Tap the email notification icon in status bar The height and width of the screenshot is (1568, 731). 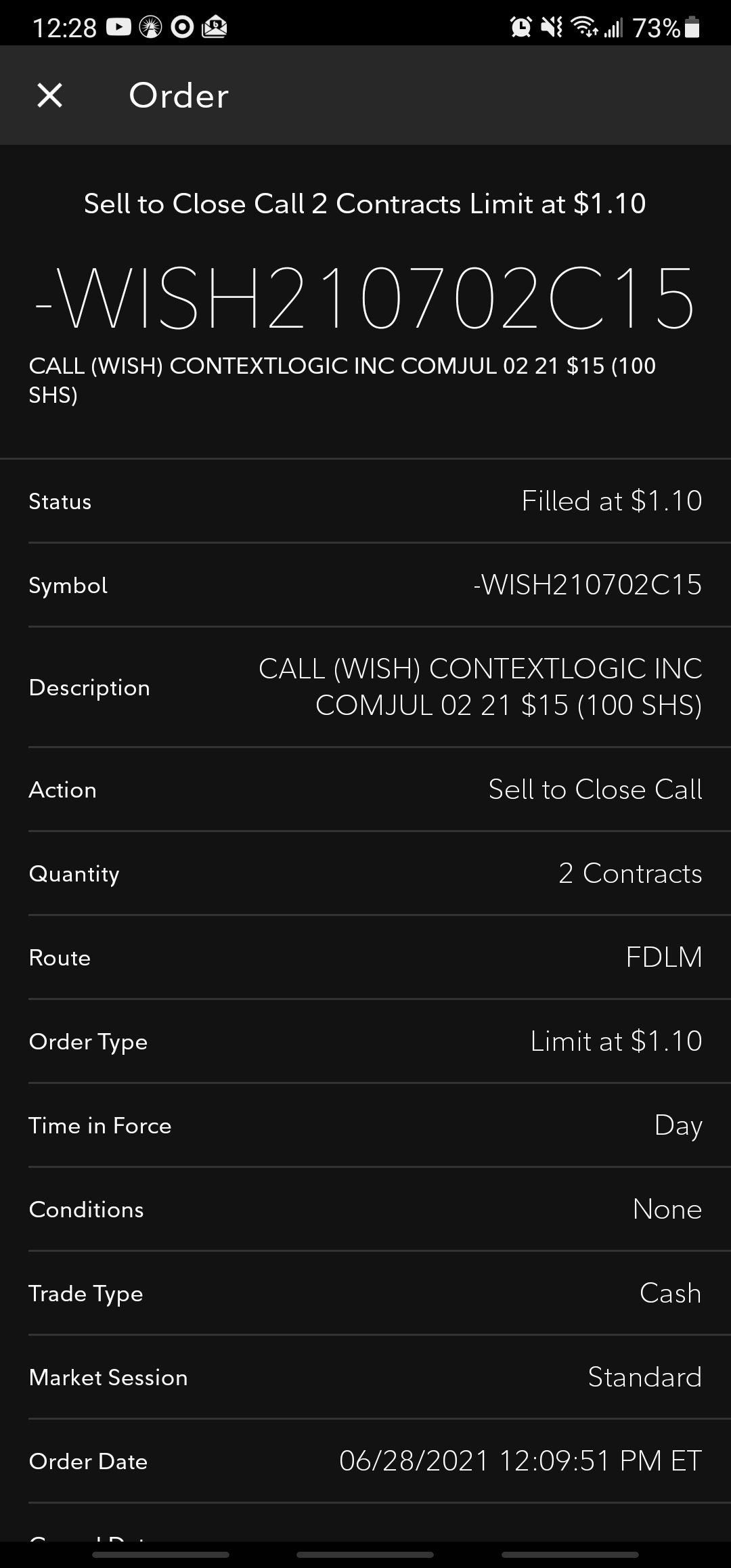pyautogui.click(x=215, y=27)
